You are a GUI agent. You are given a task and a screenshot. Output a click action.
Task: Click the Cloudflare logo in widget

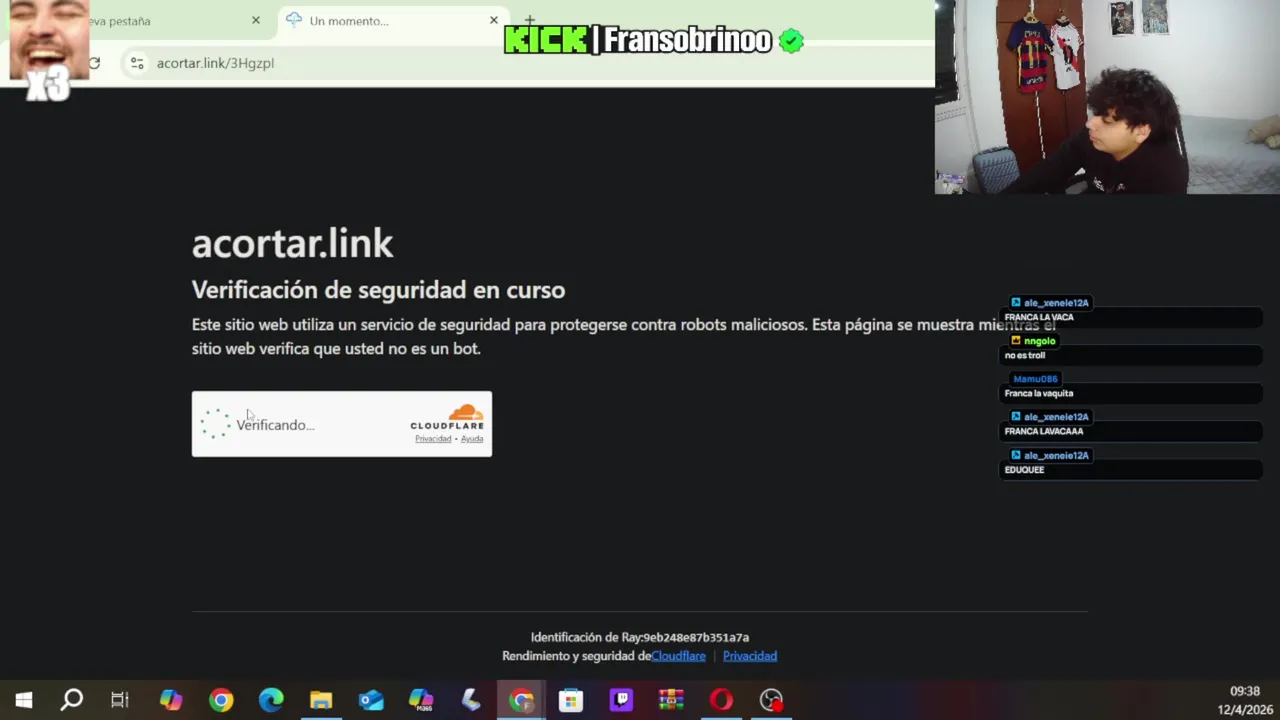click(x=447, y=417)
